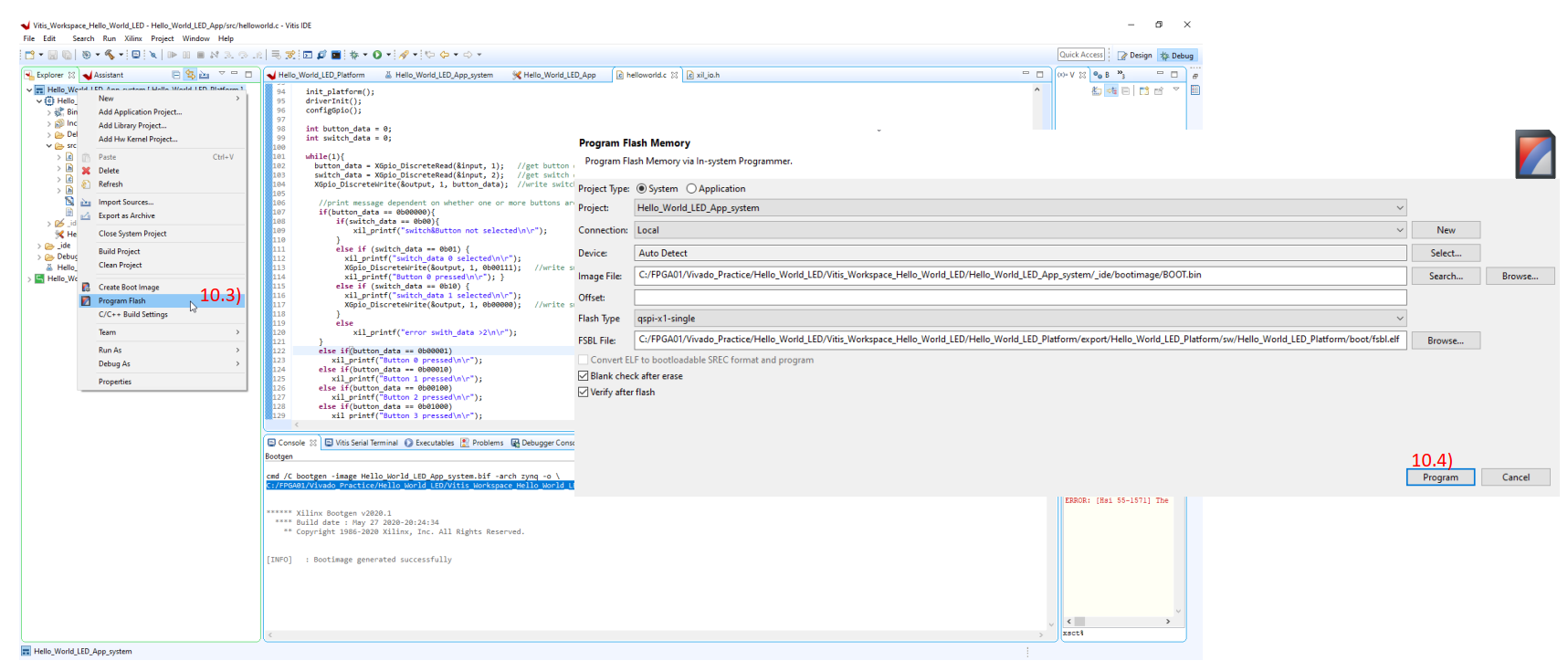Viewport: 1568px width, 671px height.
Task: Click the Search... image file button
Action: (x=1446, y=276)
